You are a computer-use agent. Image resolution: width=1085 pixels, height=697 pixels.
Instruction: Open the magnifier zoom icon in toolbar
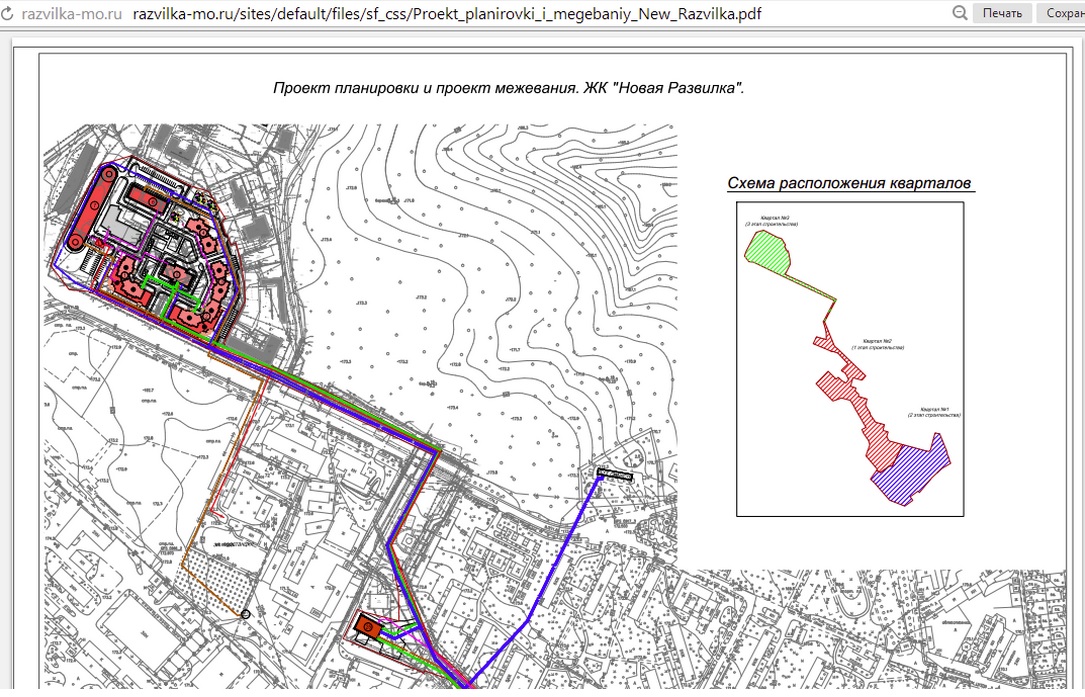[960, 12]
